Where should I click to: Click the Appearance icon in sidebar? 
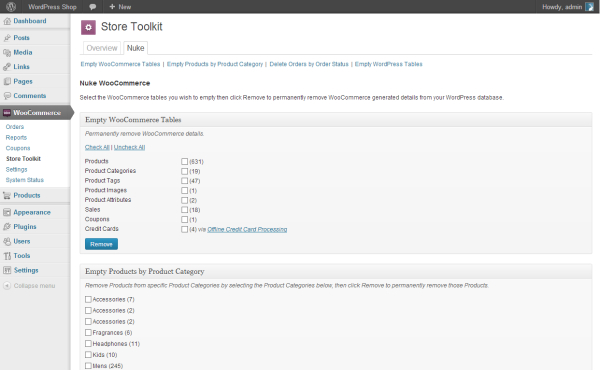(7, 212)
